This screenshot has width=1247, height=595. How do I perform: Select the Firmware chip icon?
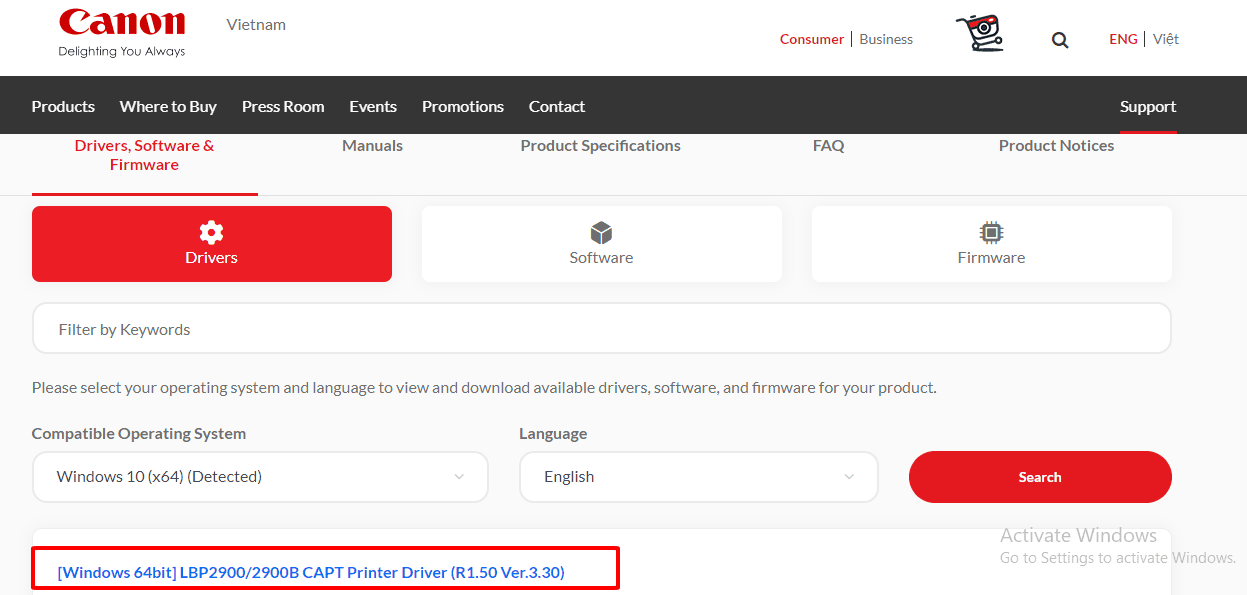point(991,233)
